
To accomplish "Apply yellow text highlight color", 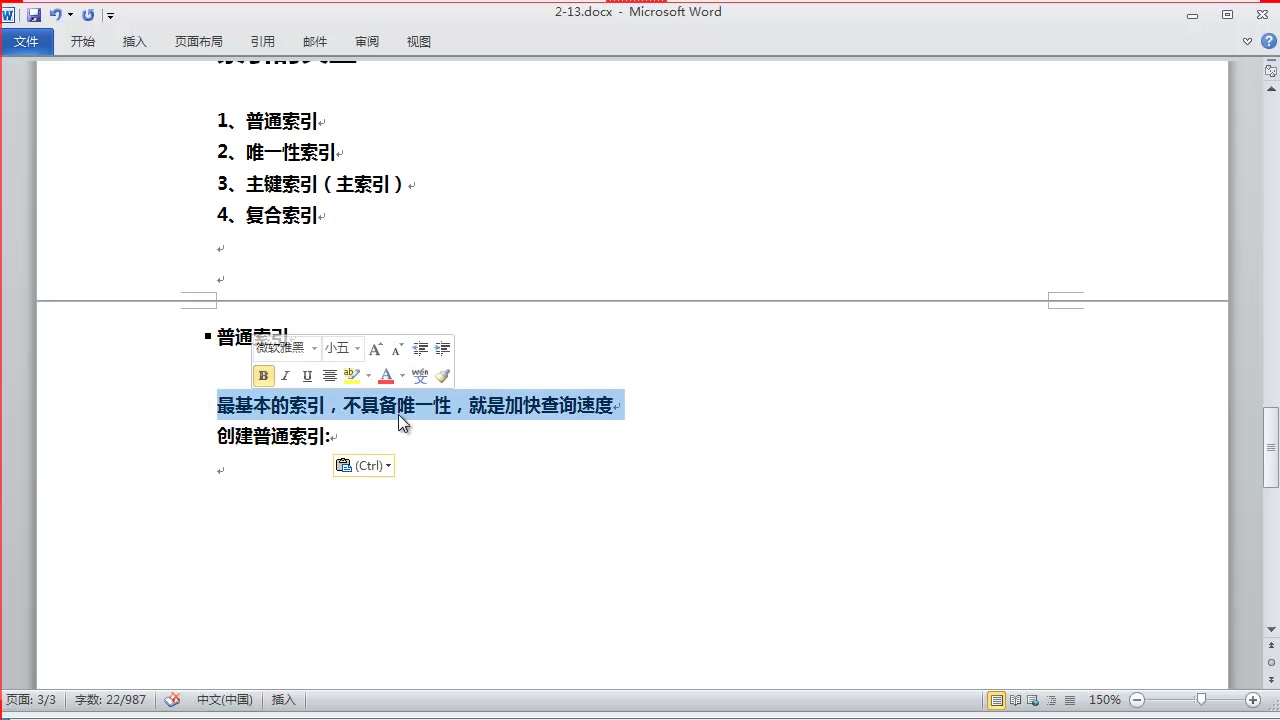I will (352, 376).
